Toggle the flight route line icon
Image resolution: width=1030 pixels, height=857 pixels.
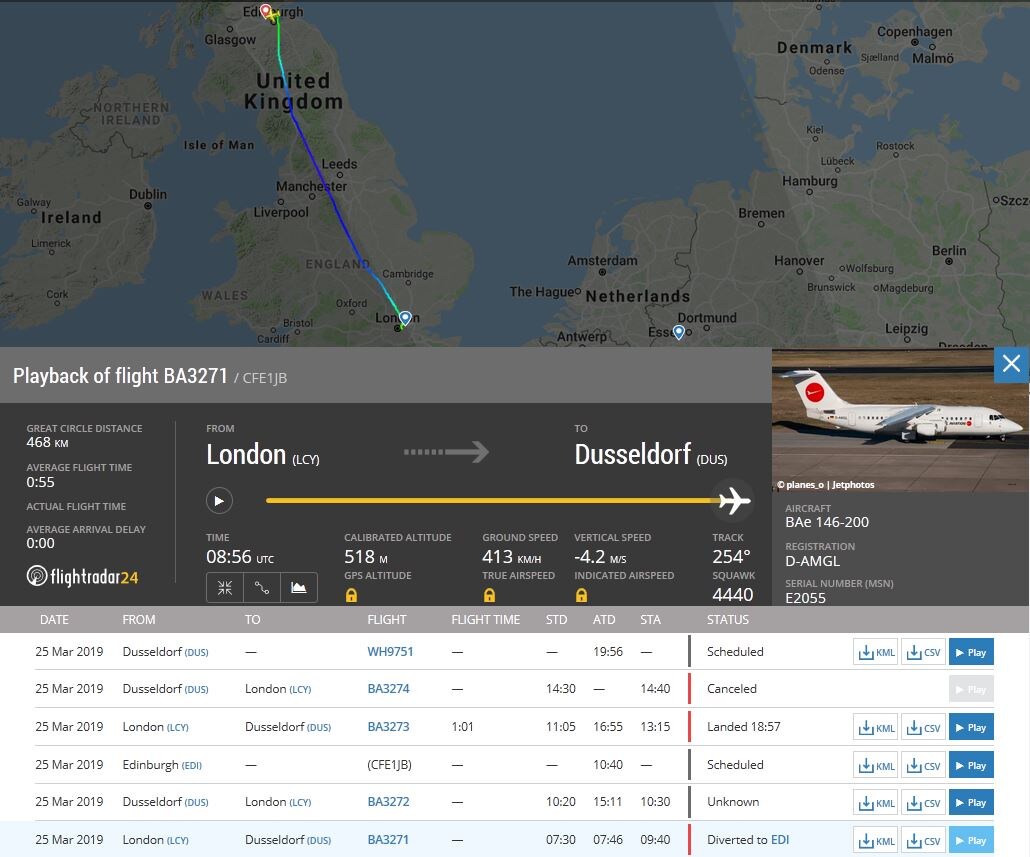point(262,588)
